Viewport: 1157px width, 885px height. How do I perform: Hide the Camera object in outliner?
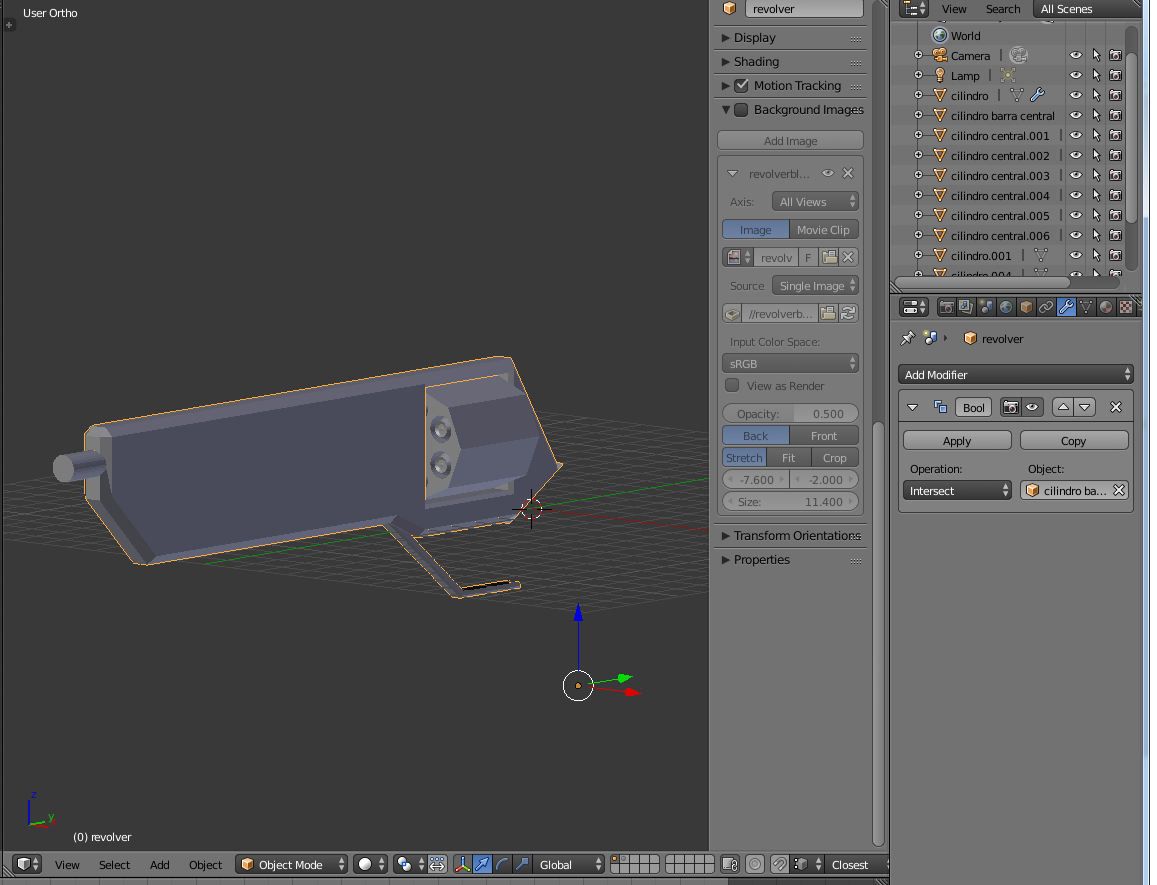point(1076,55)
